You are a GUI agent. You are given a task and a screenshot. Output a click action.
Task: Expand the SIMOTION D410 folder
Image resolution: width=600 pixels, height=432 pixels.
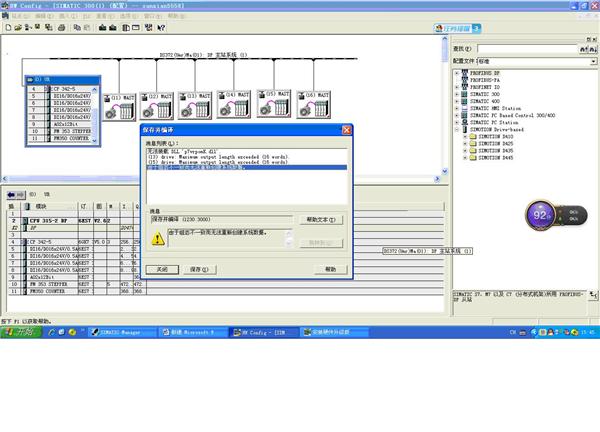click(465, 137)
